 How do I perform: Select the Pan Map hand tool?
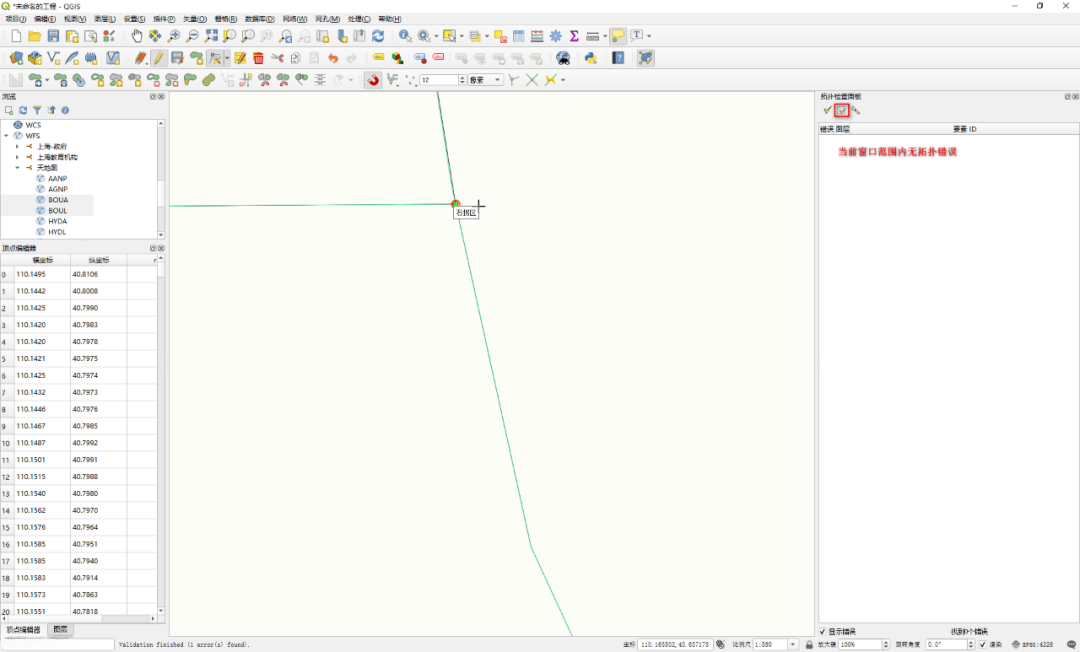[137, 36]
